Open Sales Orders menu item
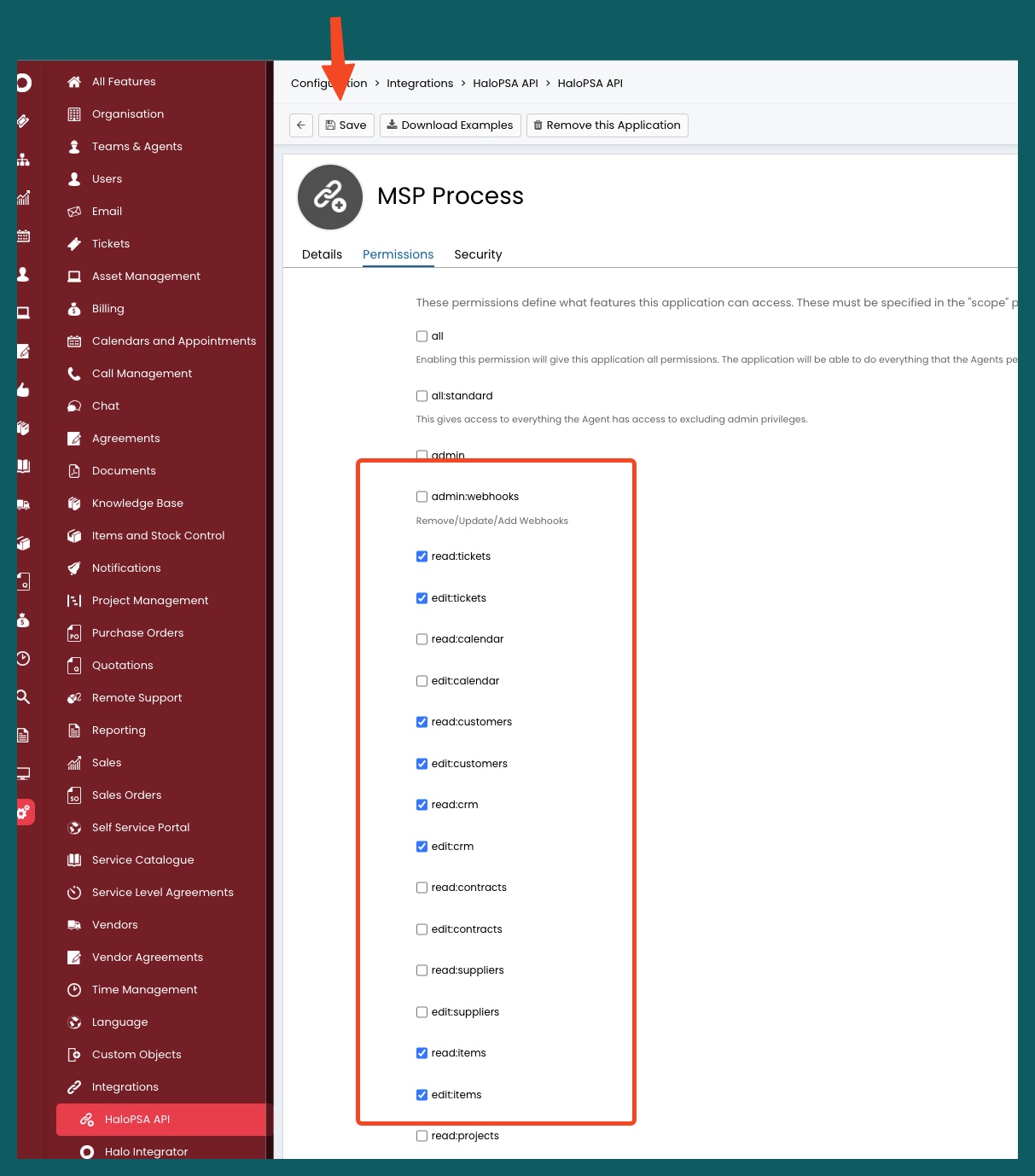 126,795
